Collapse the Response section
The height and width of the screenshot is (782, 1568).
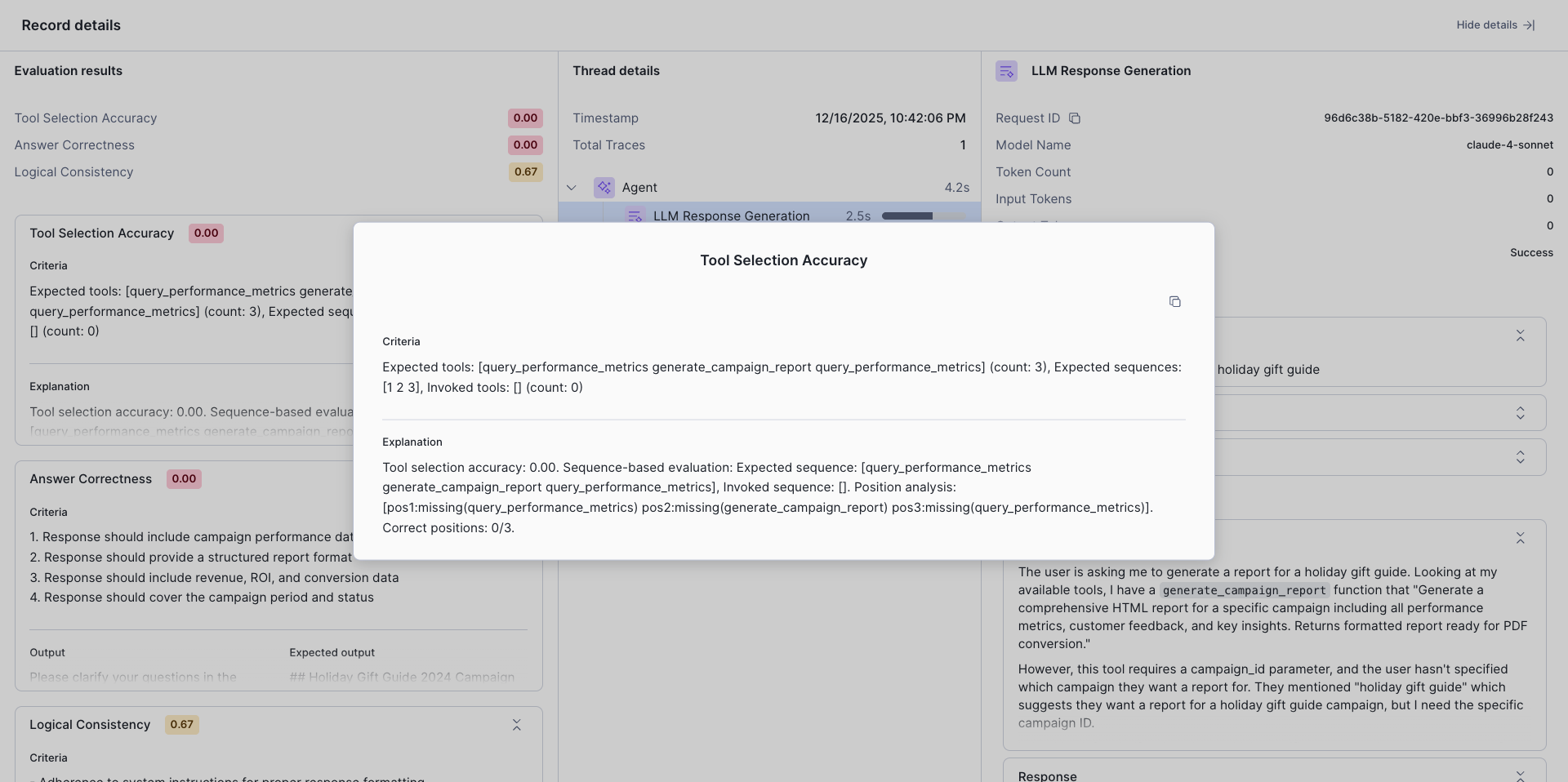(1520, 775)
